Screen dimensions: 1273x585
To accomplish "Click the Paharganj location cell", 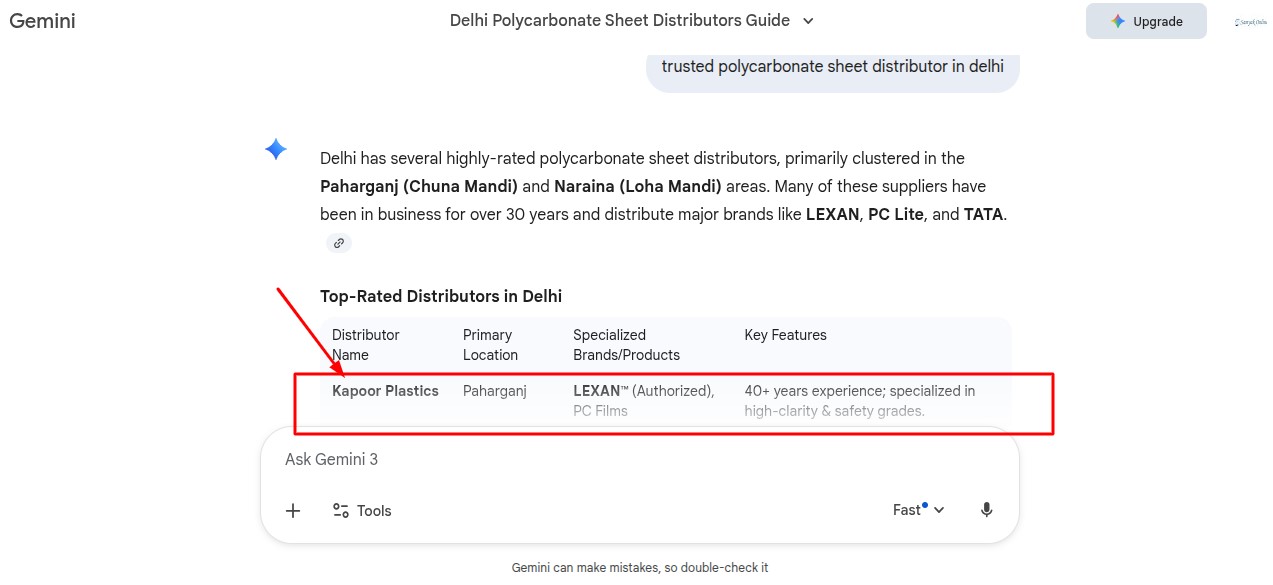I will coord(494,391).
